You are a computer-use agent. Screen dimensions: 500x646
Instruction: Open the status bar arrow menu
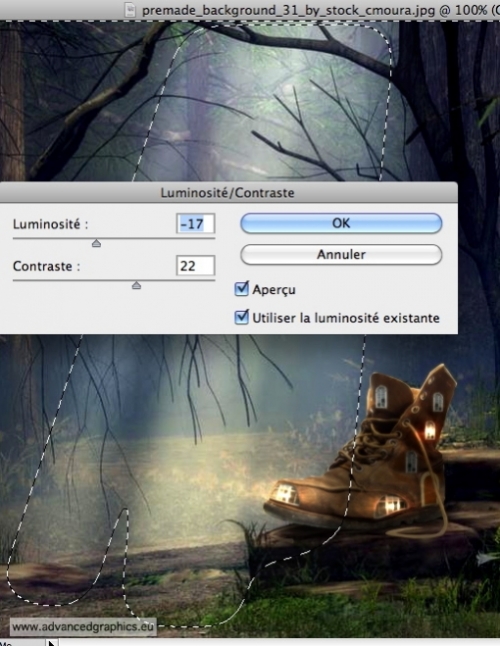[x=51, y=643]
